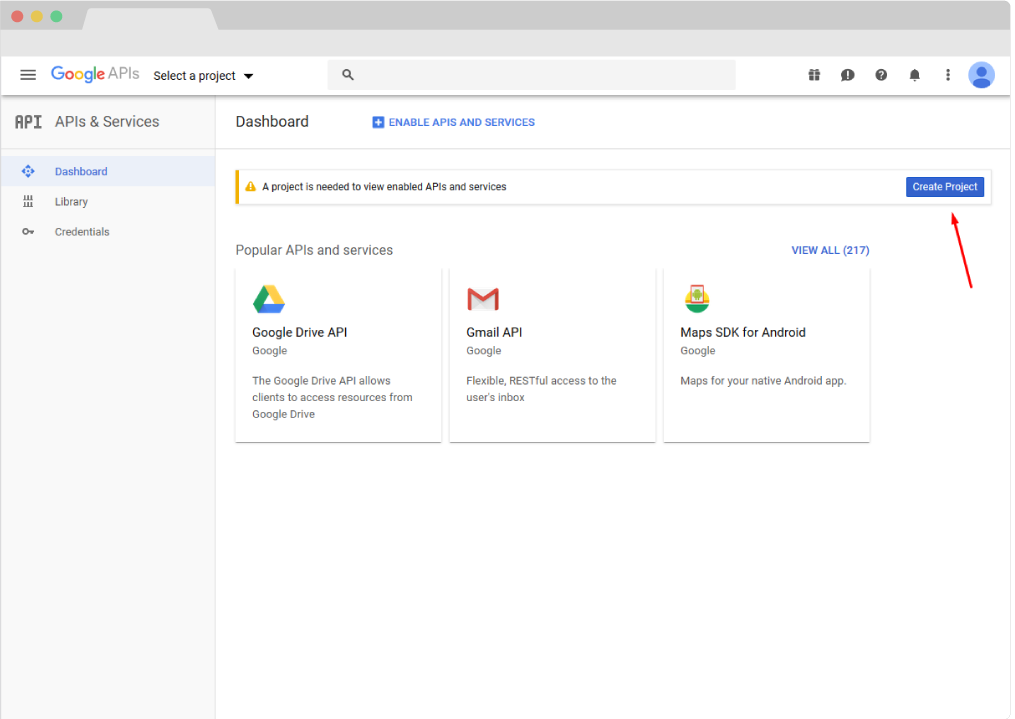This screenshot has height=719, width=1015.
Task: Select Dashboard in the sidebar
Action: coord(81,172)
